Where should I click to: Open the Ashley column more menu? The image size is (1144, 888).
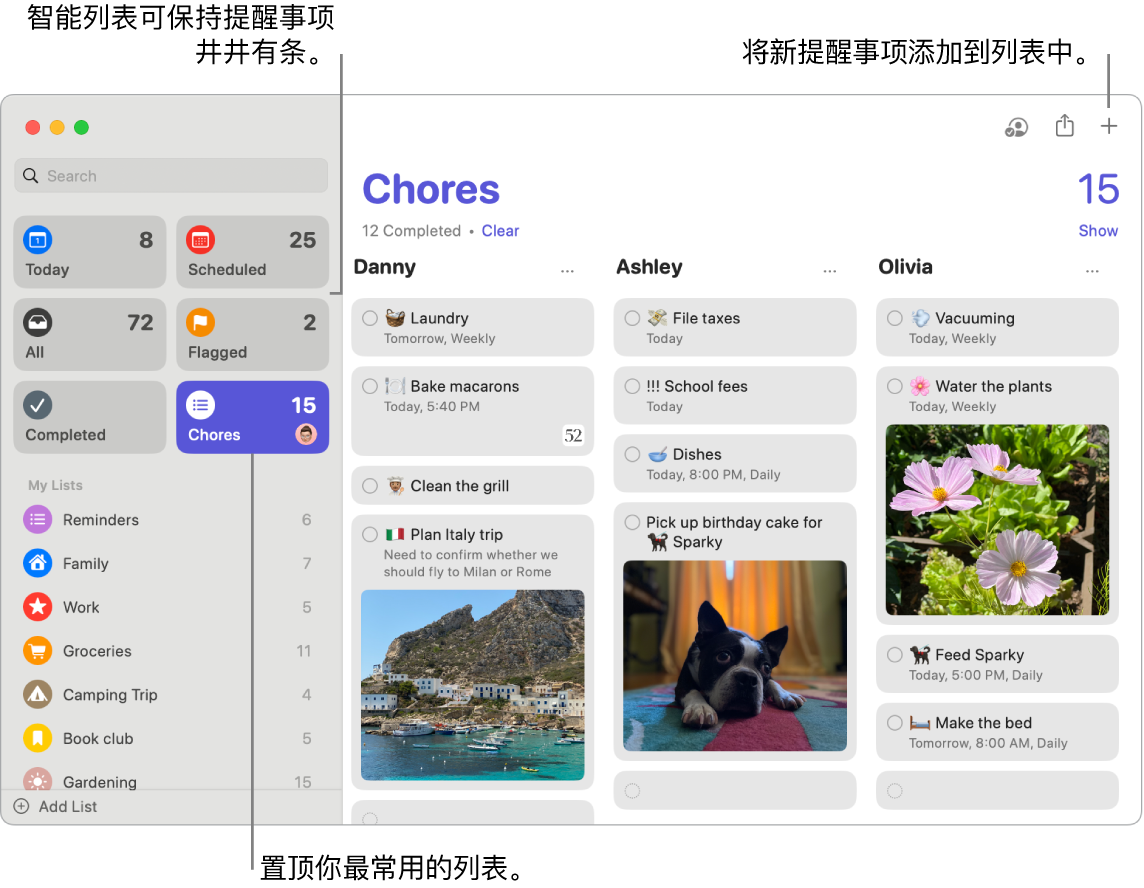[829, 271]
